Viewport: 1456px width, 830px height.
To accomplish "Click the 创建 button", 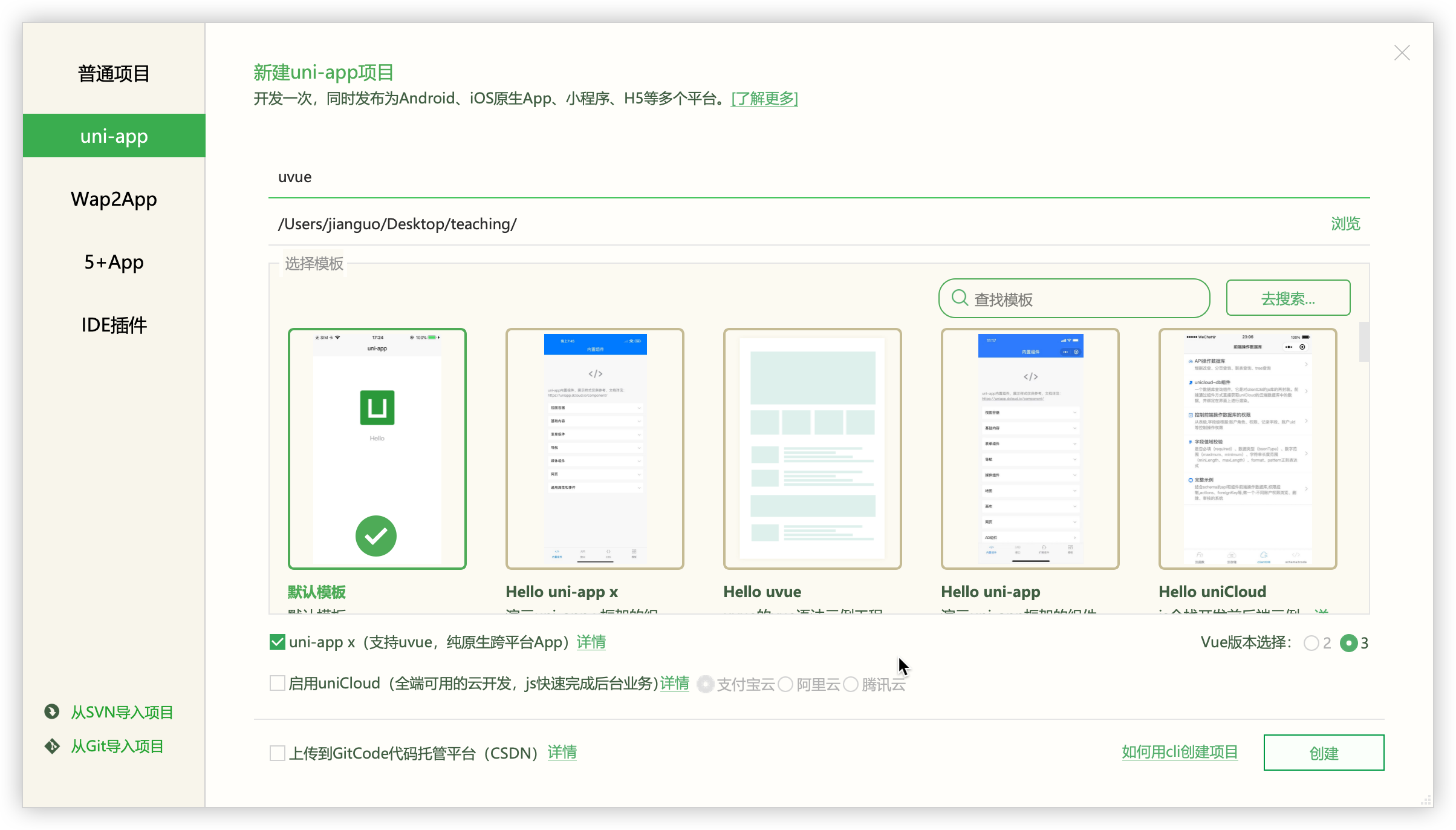I will click(x=1324, y=753).
